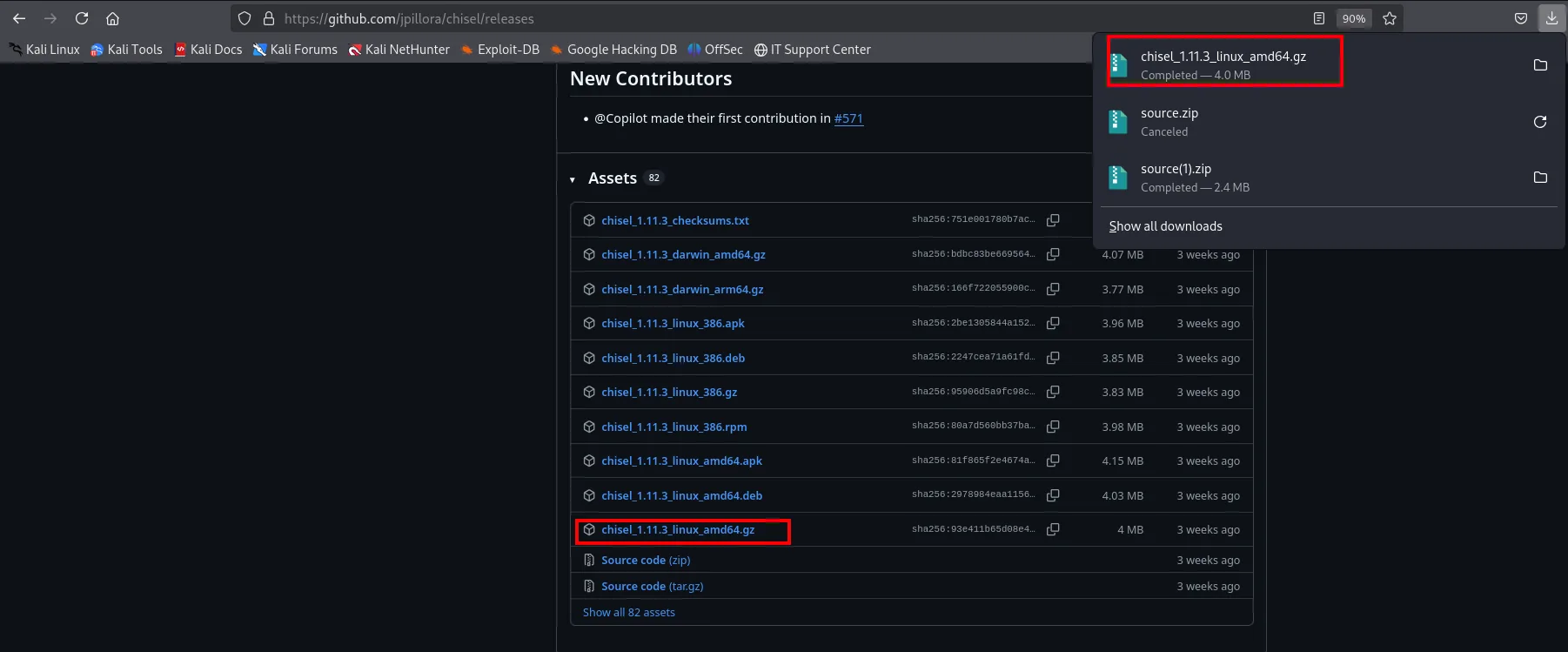The height and width of the screenshot is (652, 1568).
Task: Open the browser home page
Action: pyautogui.click(x=112, y=18)
